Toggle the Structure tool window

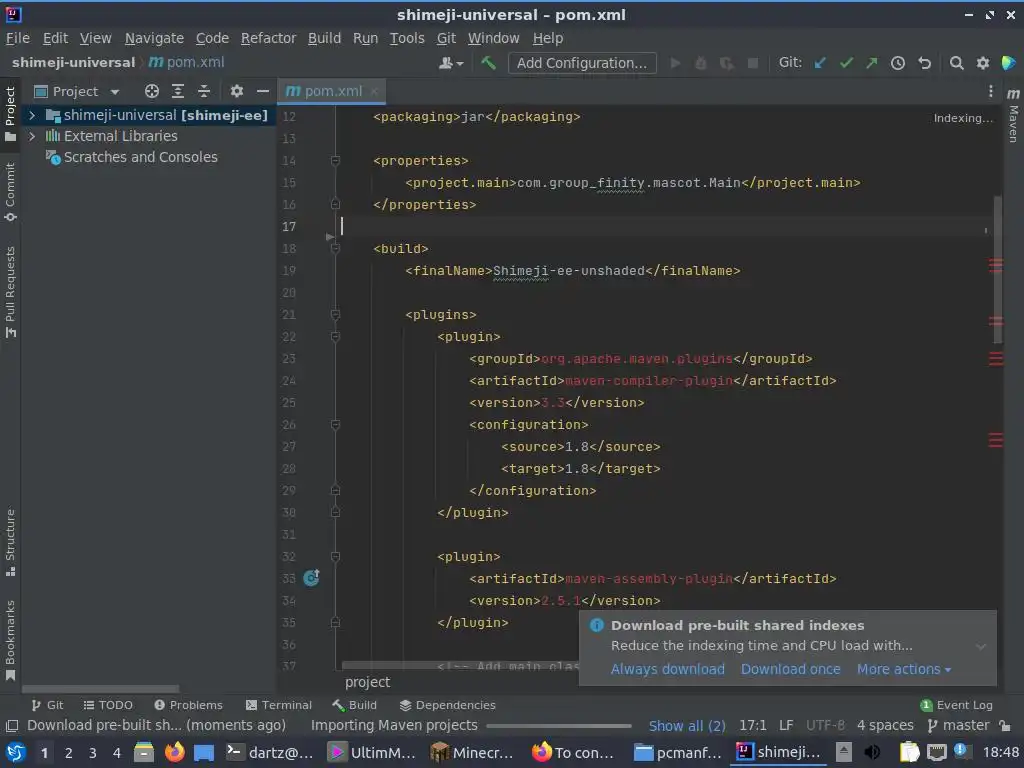click(10, 542)
